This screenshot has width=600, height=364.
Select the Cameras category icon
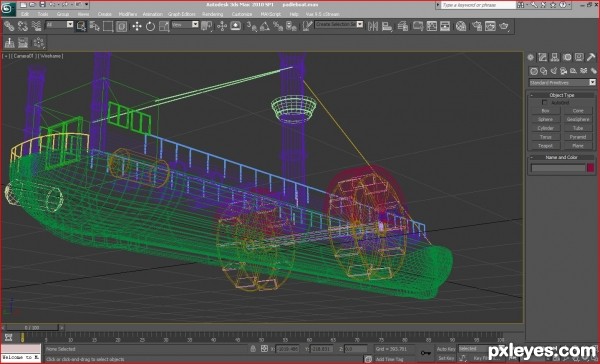coord(563,71)
